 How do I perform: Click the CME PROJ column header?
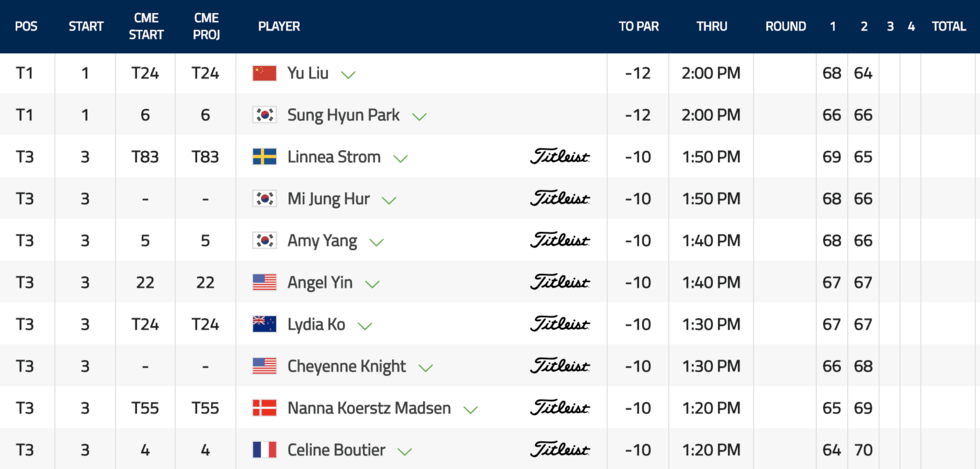point(205,26)
